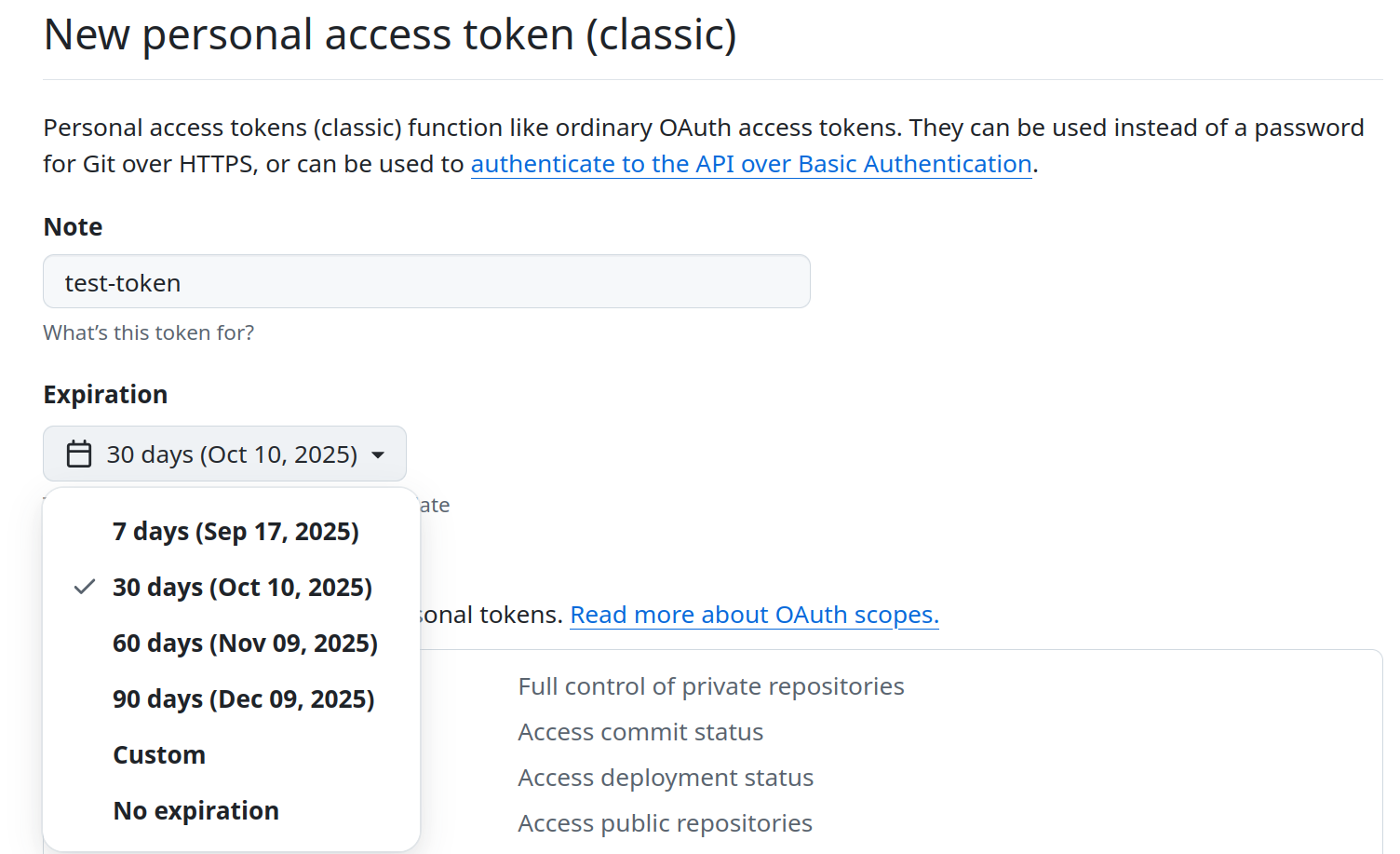
Task: Focus the Note field containing test-token
Action: [426, 281]
